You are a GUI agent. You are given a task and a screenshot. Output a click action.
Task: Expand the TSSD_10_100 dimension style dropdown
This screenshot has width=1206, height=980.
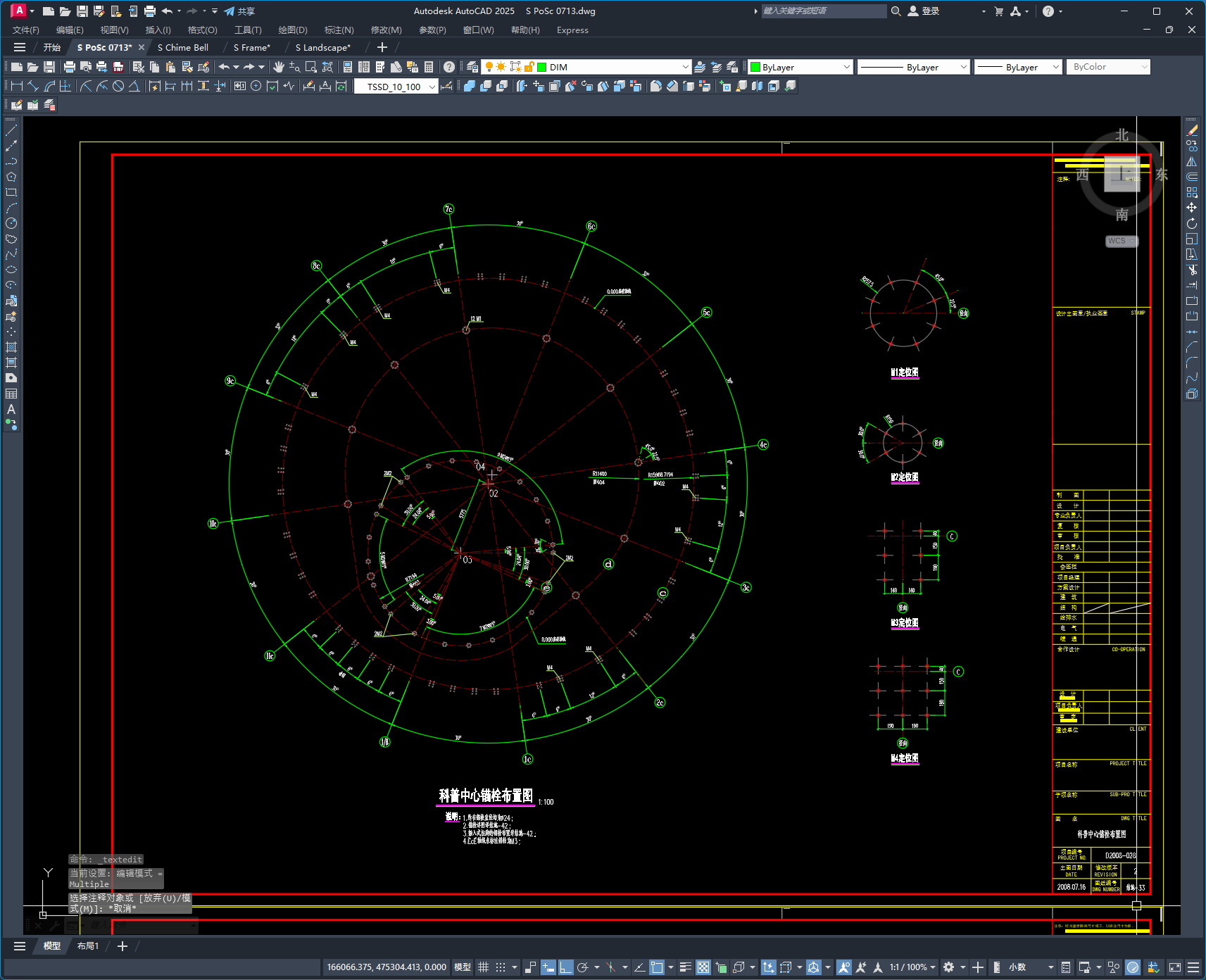tap(432, 87)
